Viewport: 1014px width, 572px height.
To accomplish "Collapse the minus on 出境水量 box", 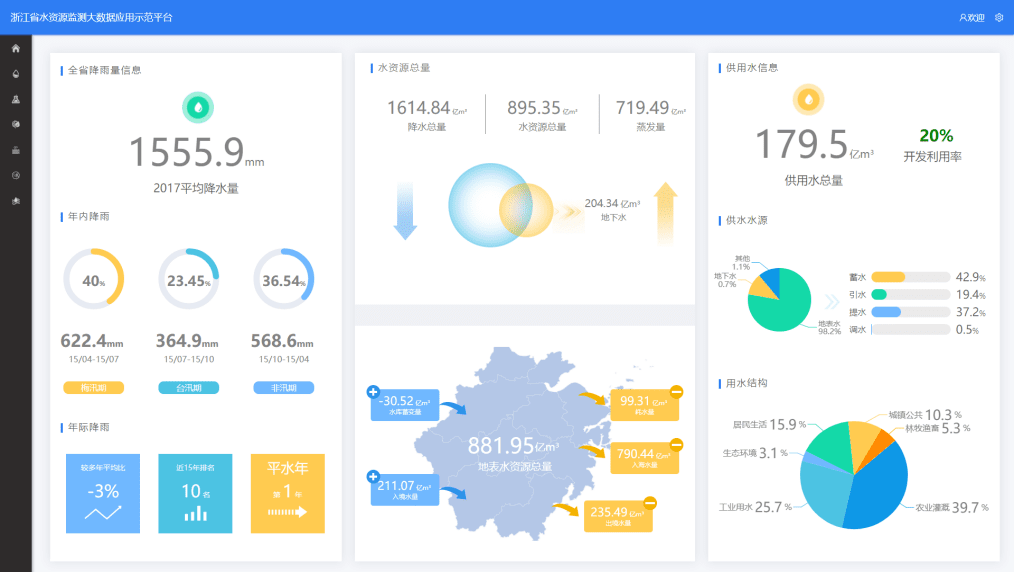I will (x=650, y=502).
